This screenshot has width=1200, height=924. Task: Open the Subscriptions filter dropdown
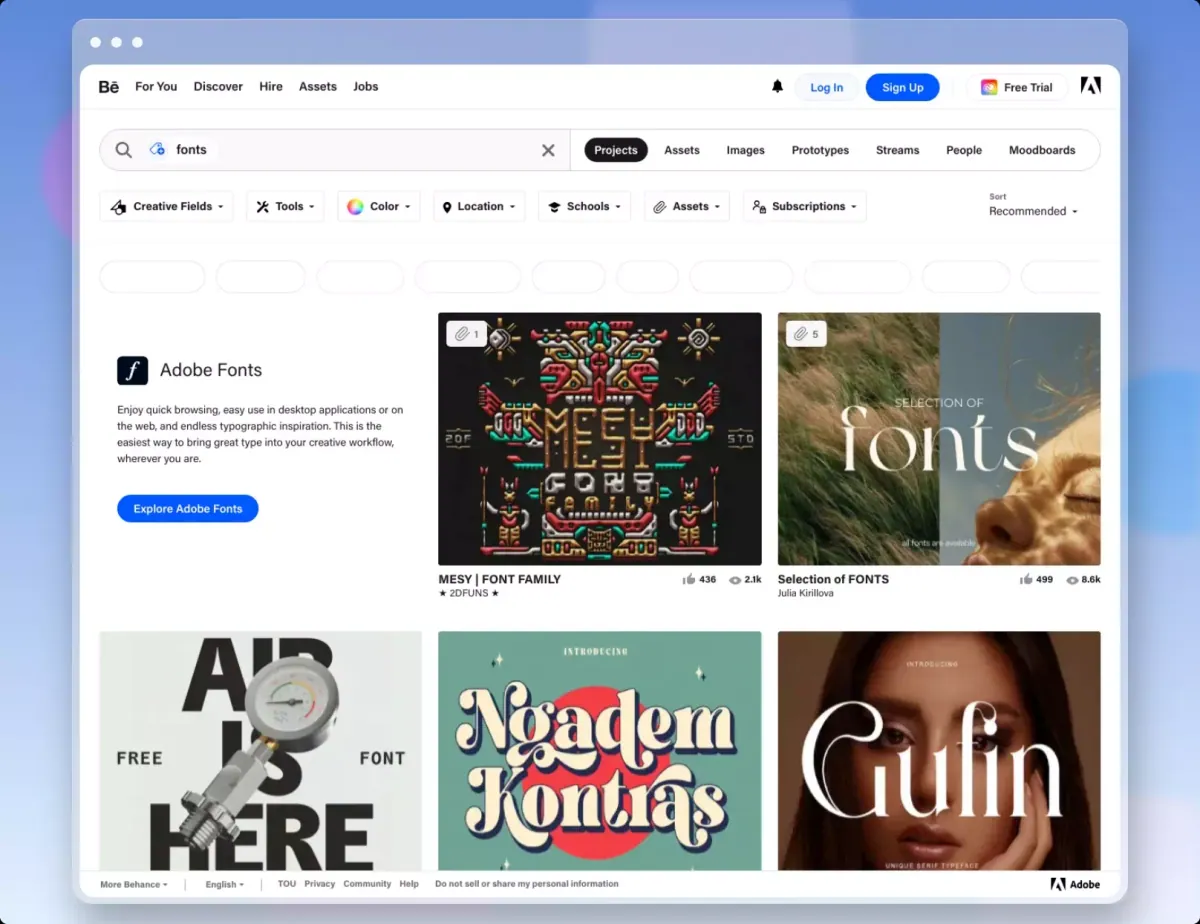click(804, 206)
